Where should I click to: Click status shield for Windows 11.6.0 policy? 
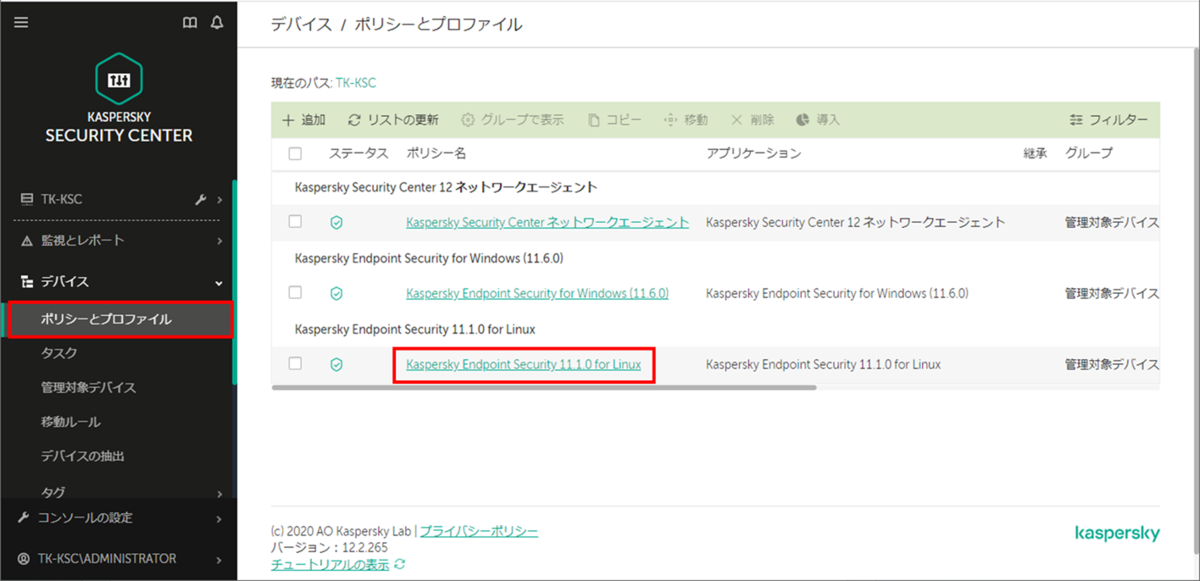pos(337,293)
